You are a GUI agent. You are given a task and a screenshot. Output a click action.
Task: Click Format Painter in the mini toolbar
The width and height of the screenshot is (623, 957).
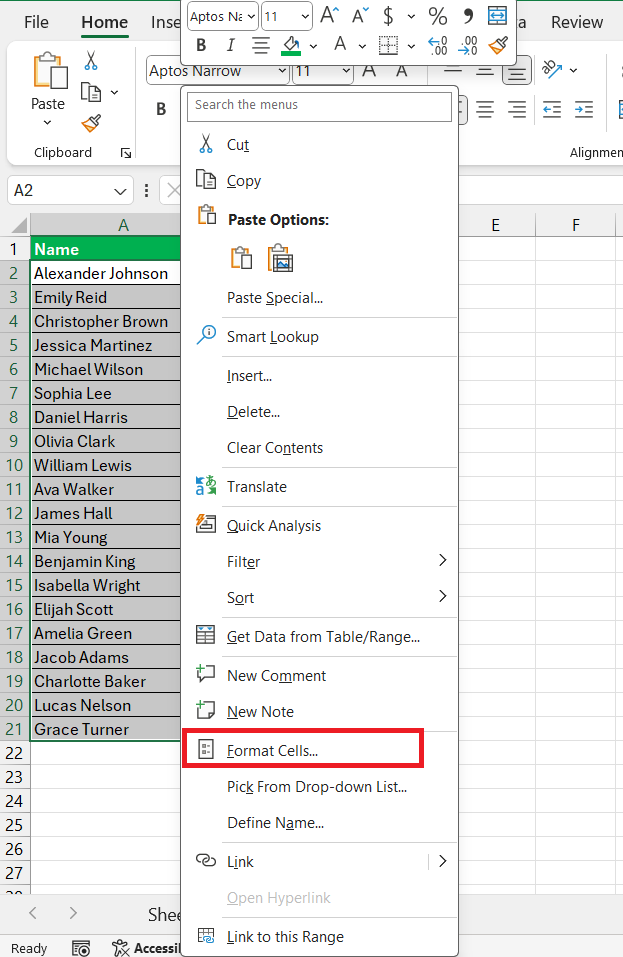(x=498, y=45)
